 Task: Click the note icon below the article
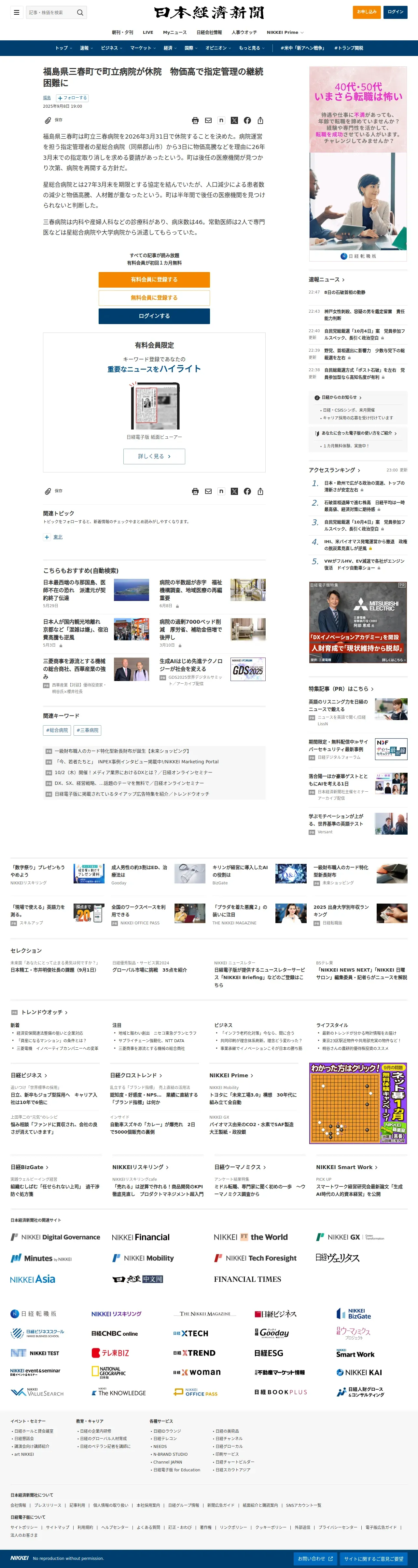[221, 491]
